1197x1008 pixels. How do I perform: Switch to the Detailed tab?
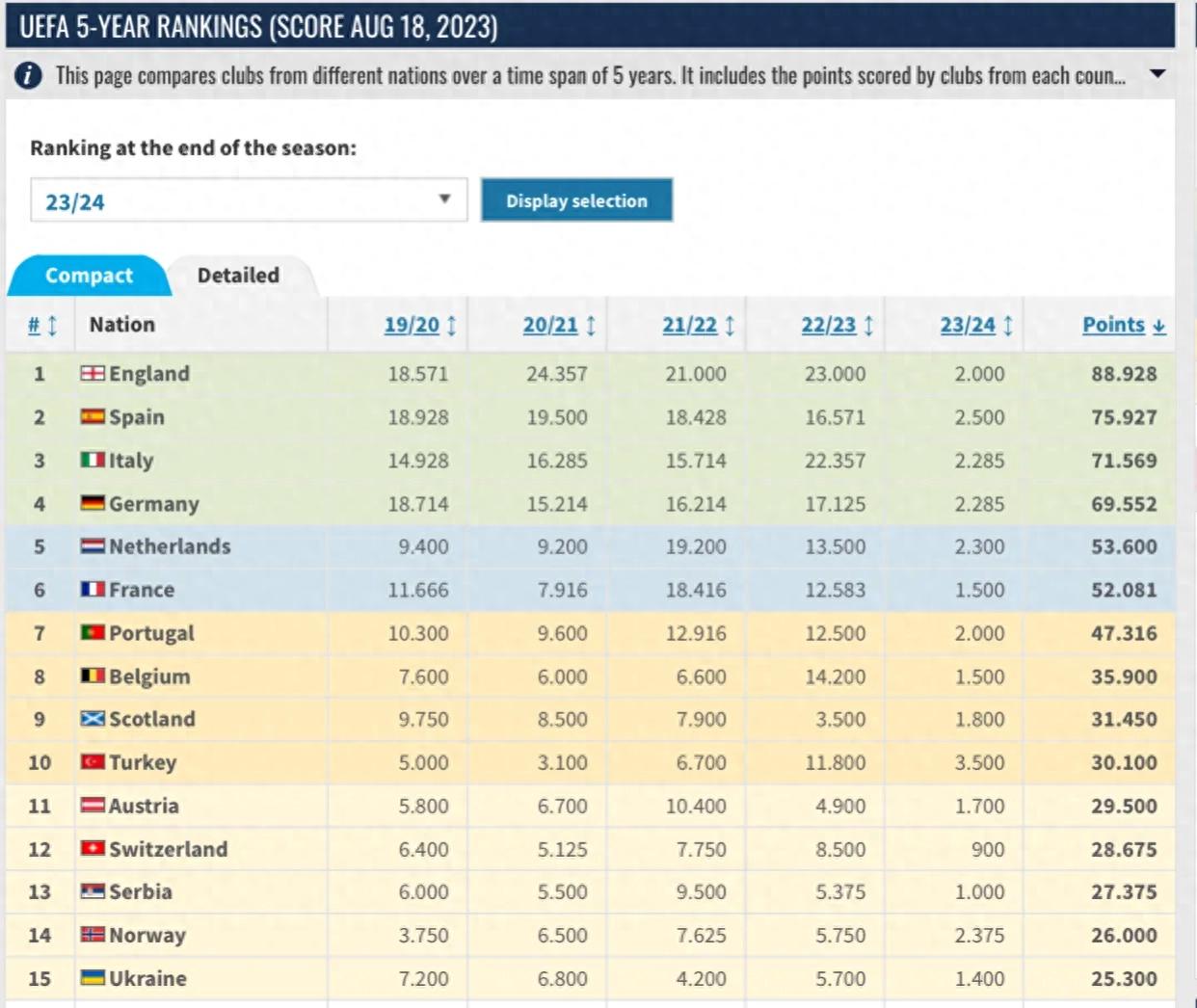click(x=238, y=276)
